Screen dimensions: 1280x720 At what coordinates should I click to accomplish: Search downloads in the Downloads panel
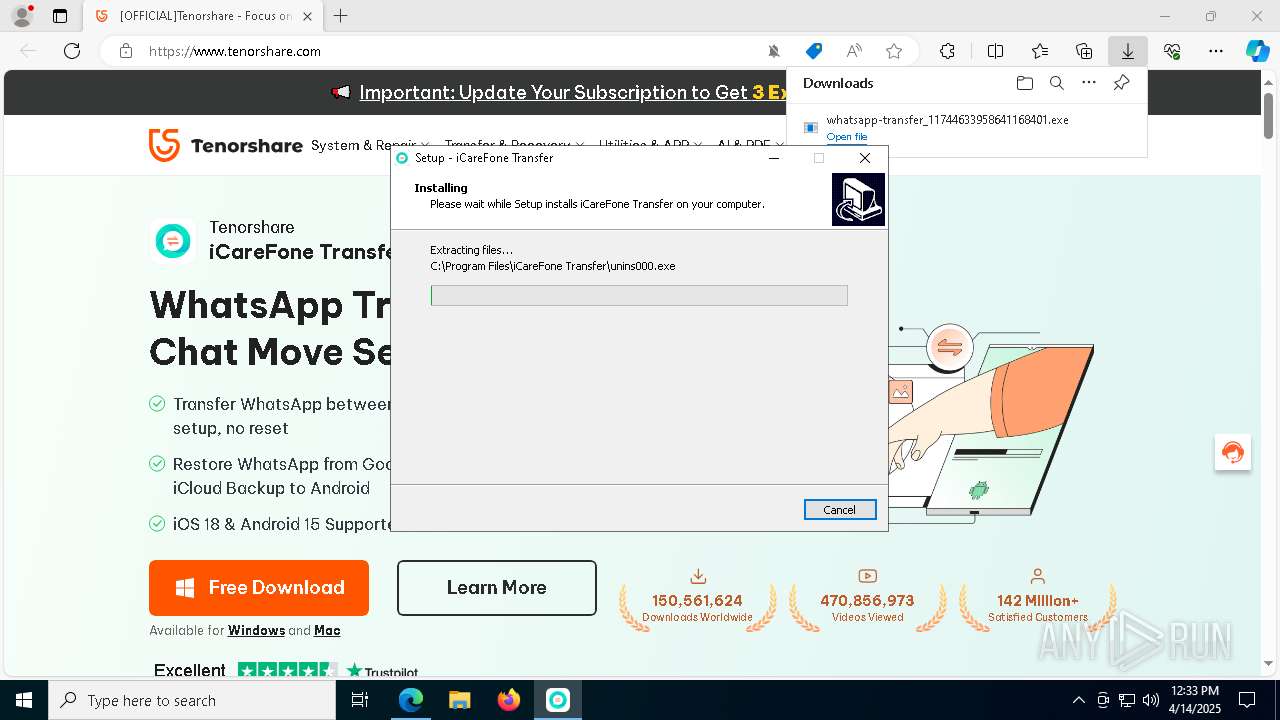pos(1057,83)
